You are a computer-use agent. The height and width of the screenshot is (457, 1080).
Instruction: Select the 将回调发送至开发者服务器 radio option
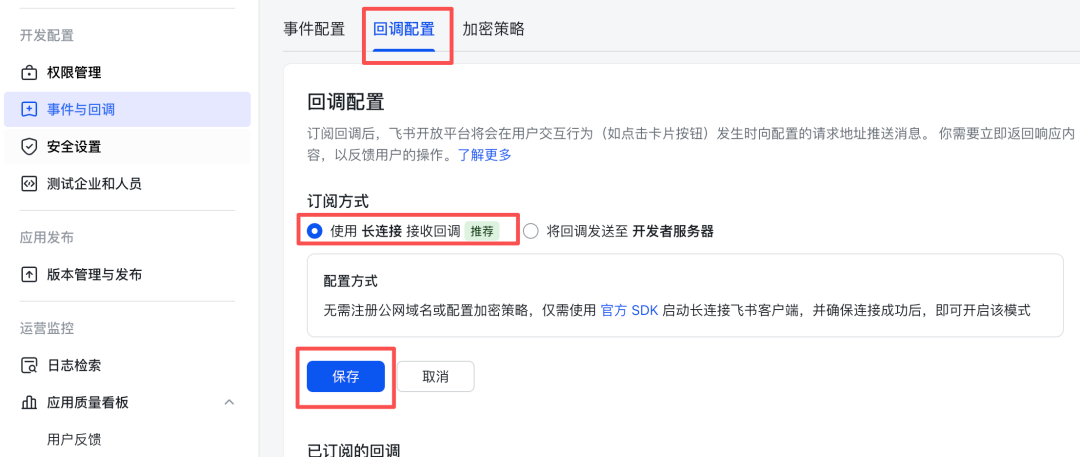(530, 231)
